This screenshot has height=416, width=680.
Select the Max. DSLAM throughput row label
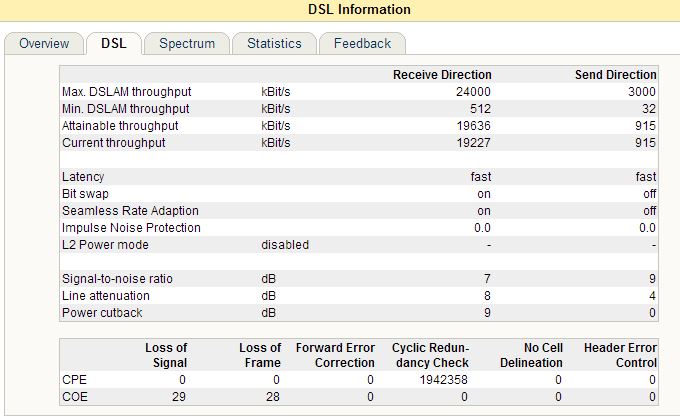(x=126, y=92)
